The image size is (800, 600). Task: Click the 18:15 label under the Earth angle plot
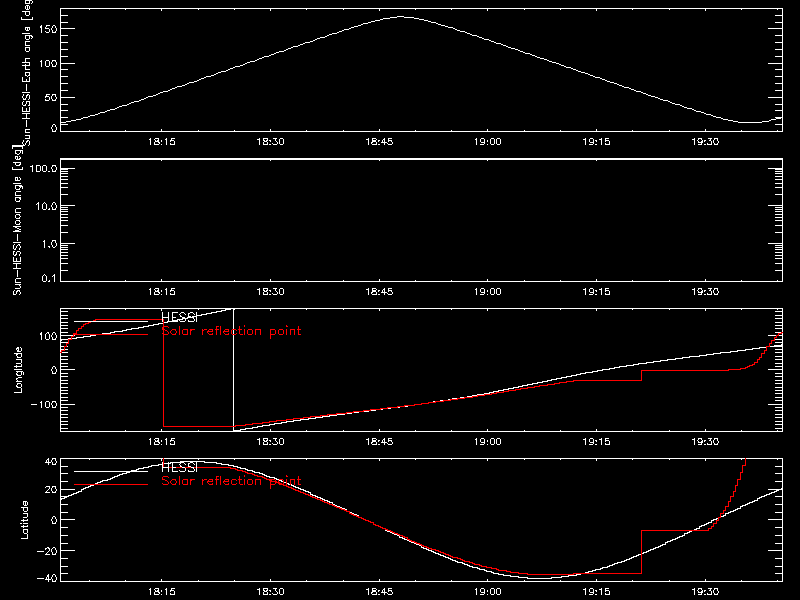click(162, 141)
